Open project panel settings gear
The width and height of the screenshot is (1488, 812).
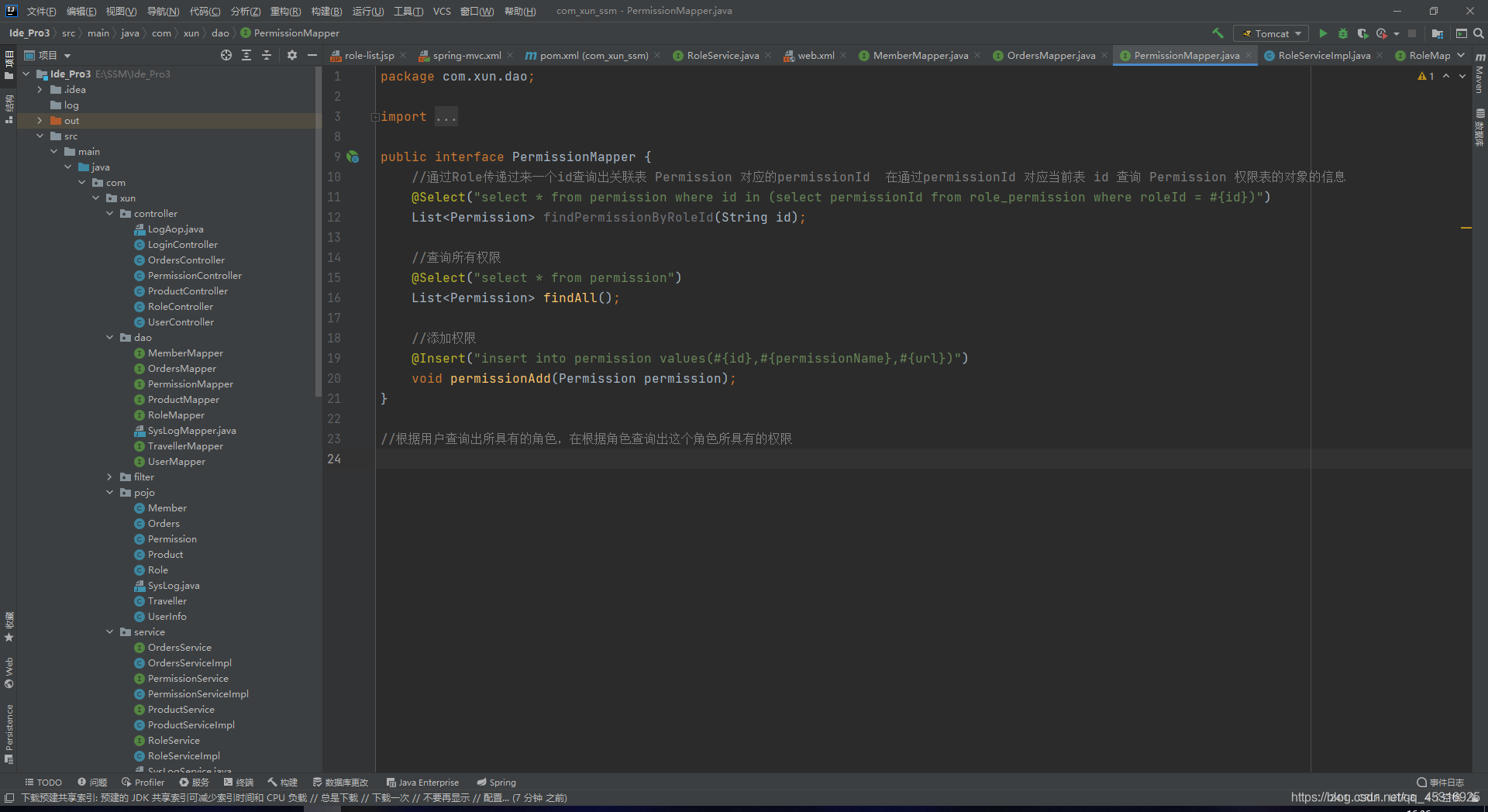pyautogui.click(x=292, y=55)
